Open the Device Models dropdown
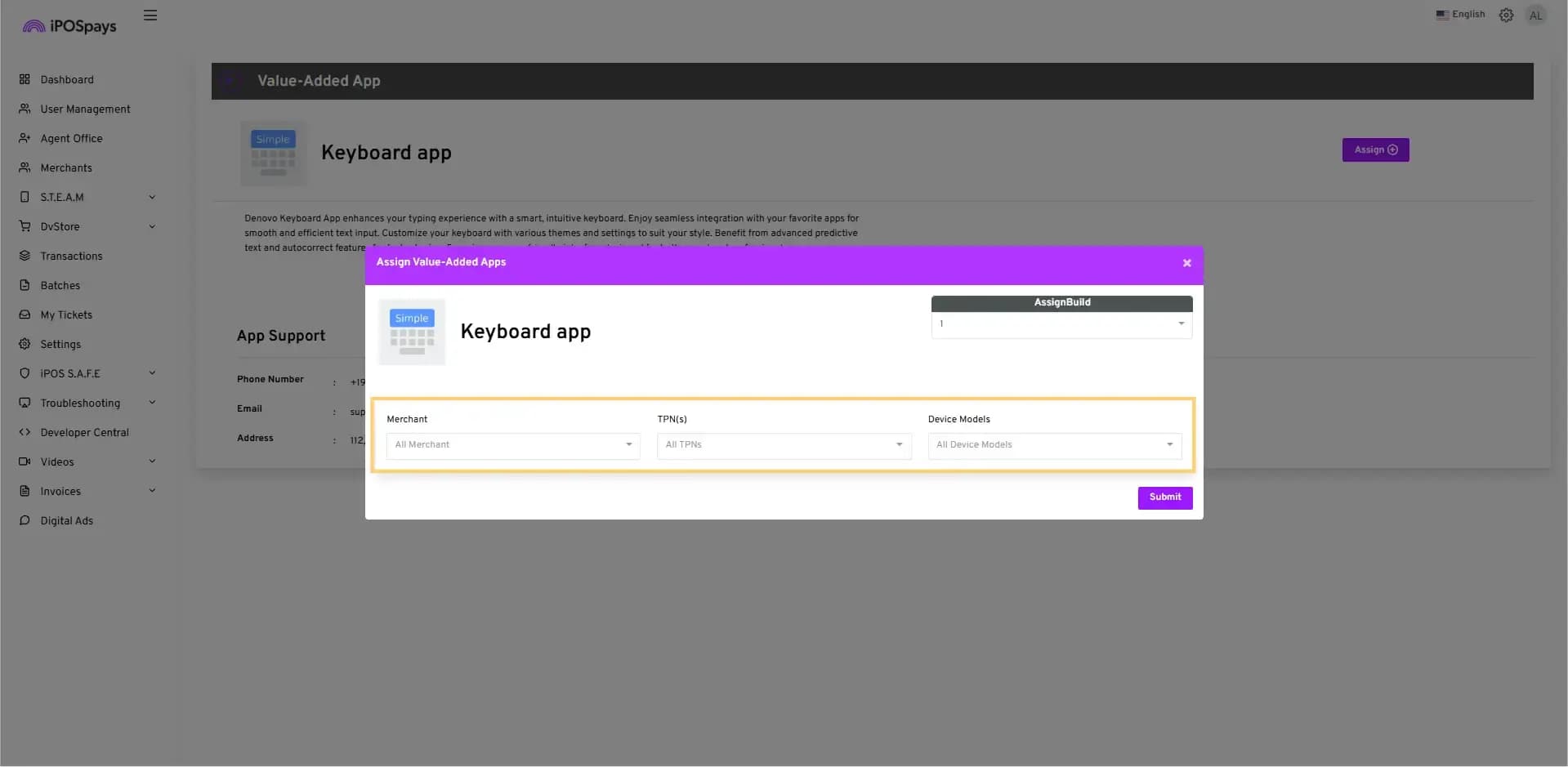 (x=1054, y=445)
